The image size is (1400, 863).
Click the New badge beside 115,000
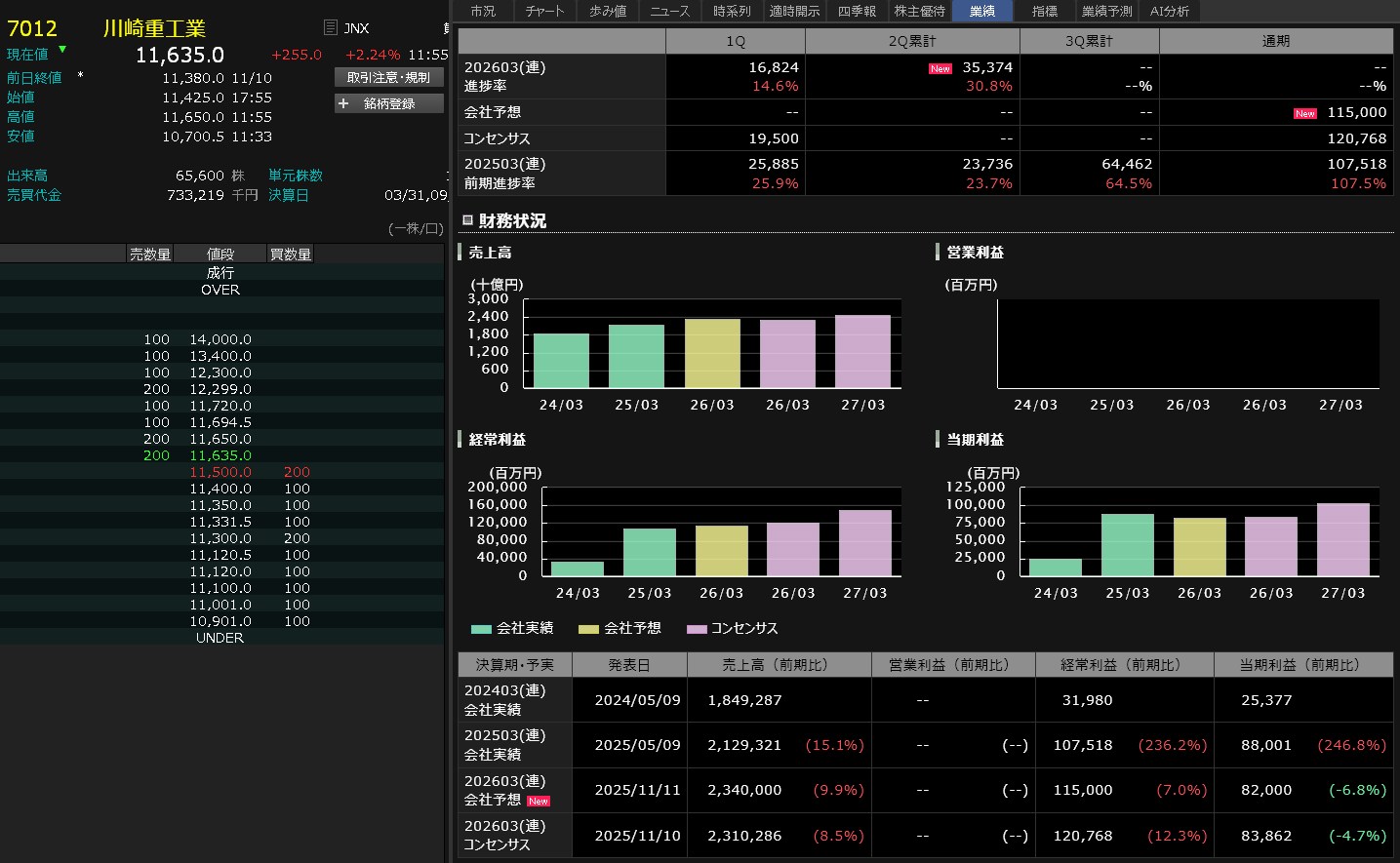click(x=1304, y=114)
